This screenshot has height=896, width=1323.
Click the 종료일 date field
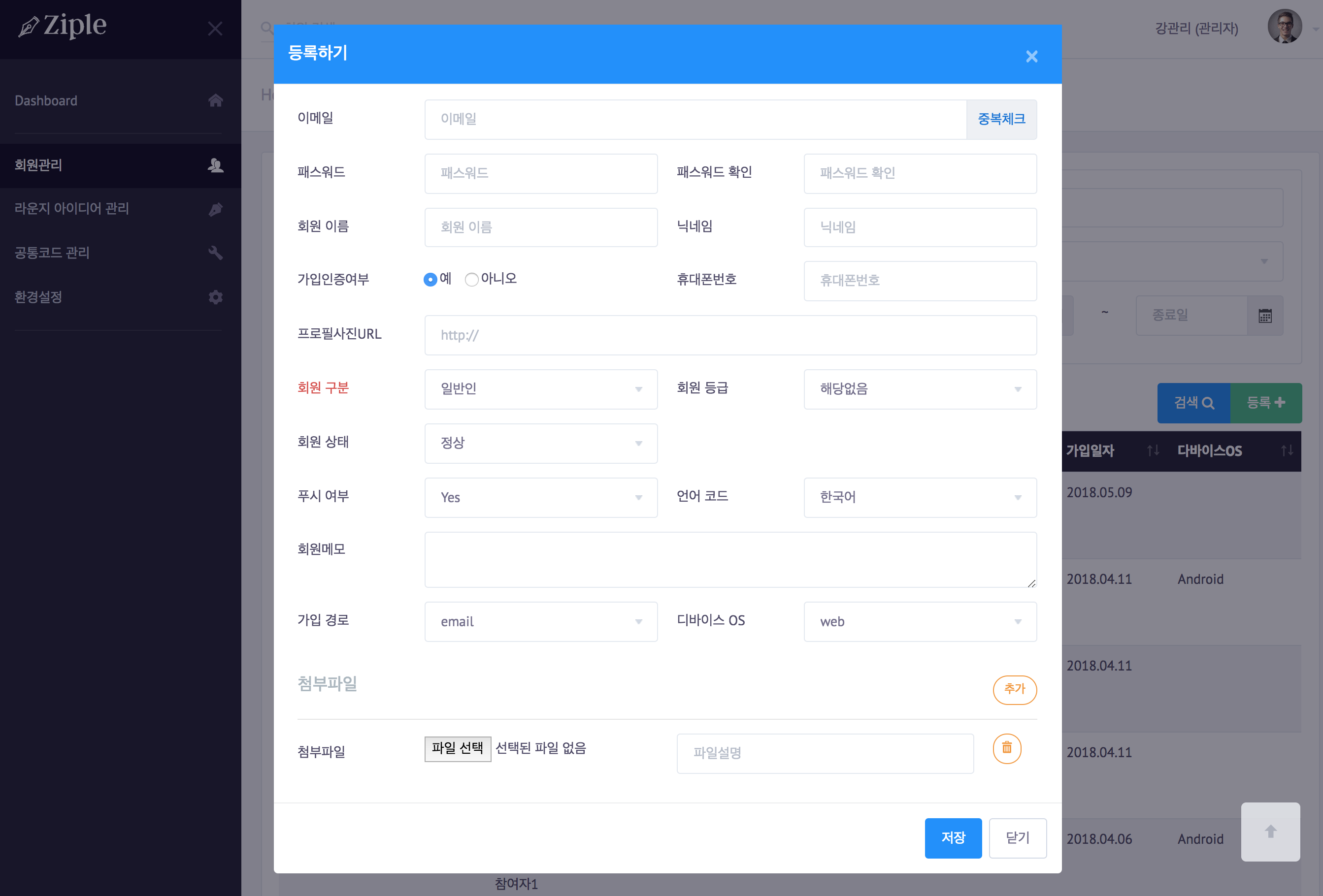(1191, 316)
